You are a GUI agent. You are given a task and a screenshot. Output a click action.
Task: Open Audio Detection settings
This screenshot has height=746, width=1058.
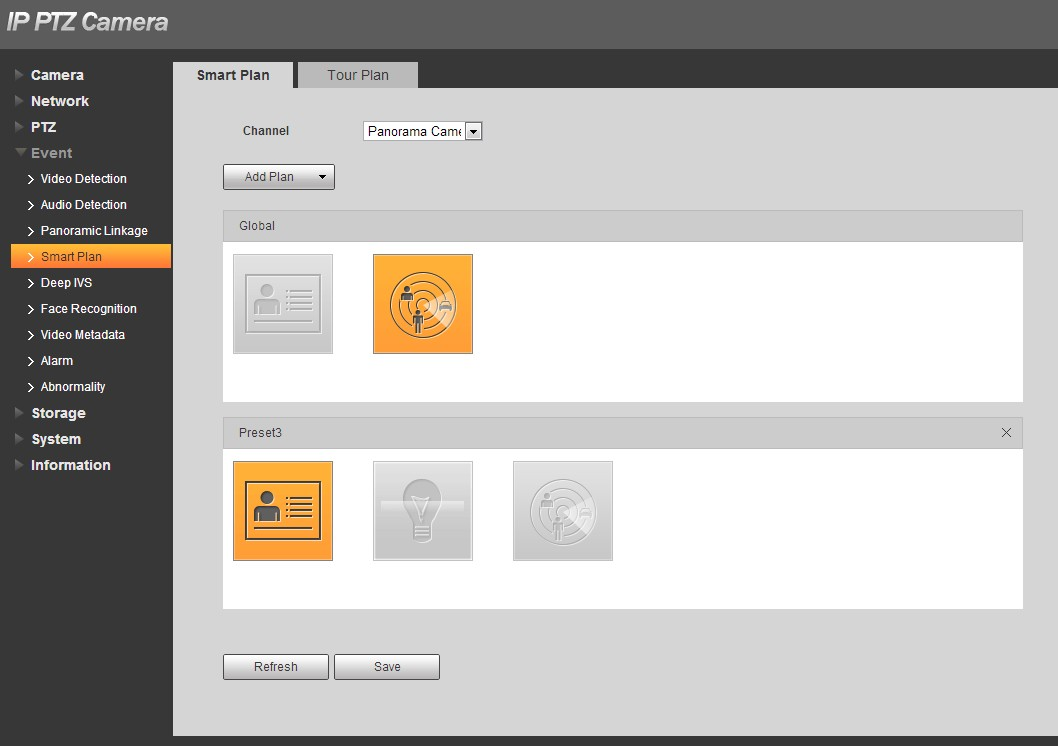point(84,204)
